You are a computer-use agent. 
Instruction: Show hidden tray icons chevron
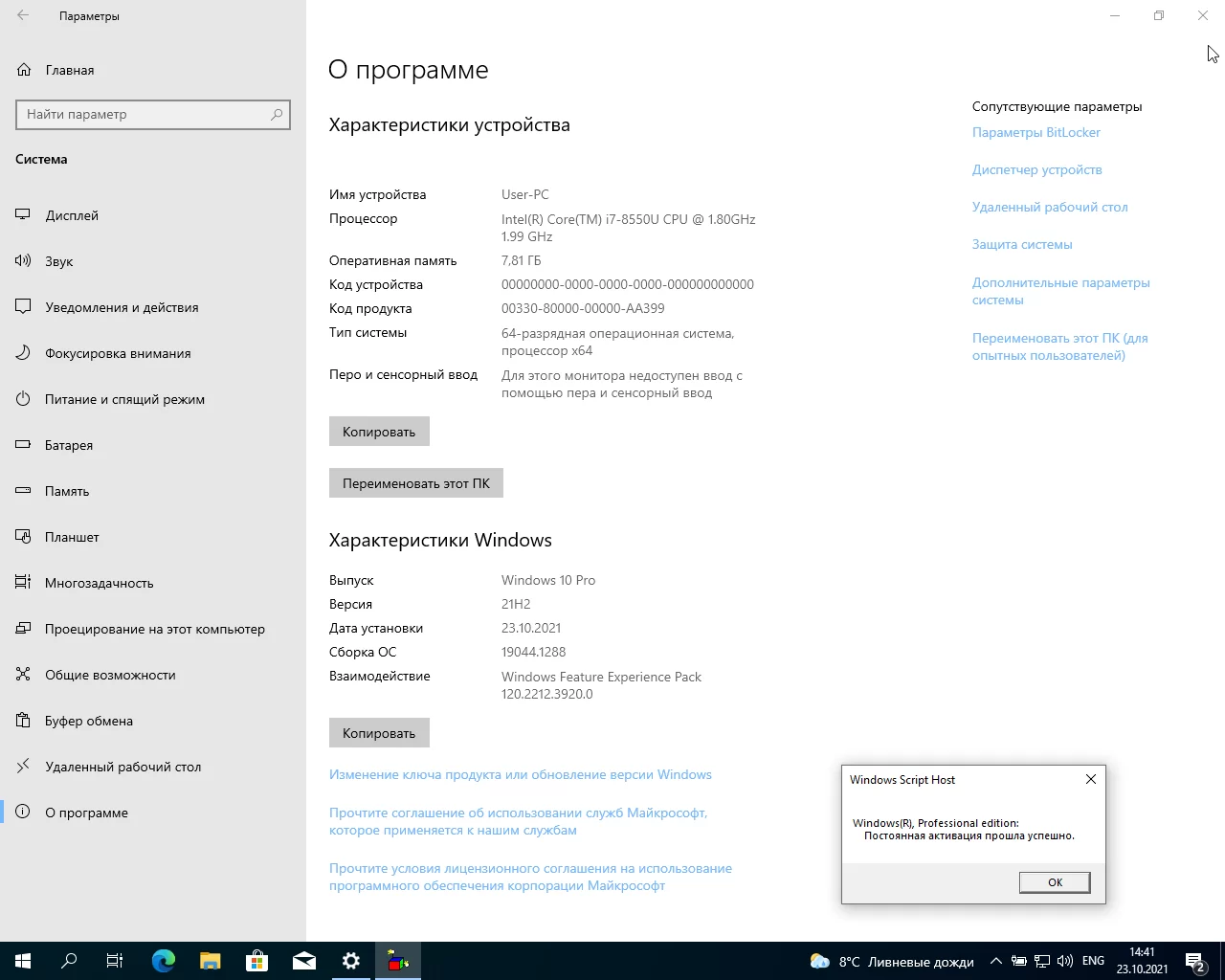[x=996, y=961]
